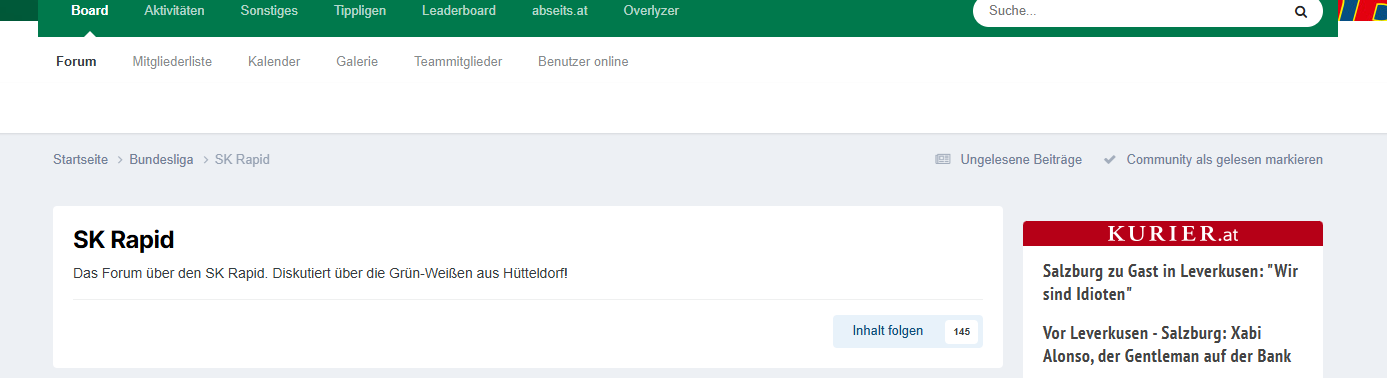
Task: Open the Sonstiges menu
Action: pyautogui.click(x=269, y=11)
